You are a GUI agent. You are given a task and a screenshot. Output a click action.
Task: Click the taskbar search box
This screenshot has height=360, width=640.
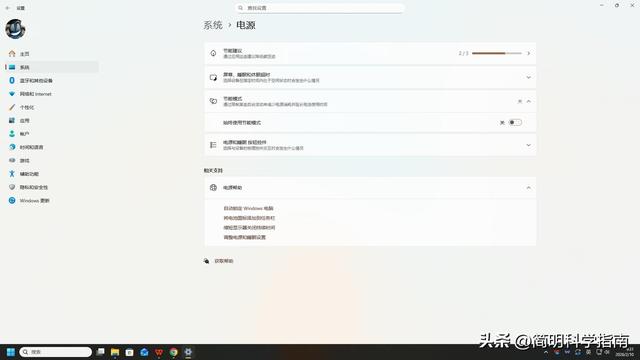(56, 352)
